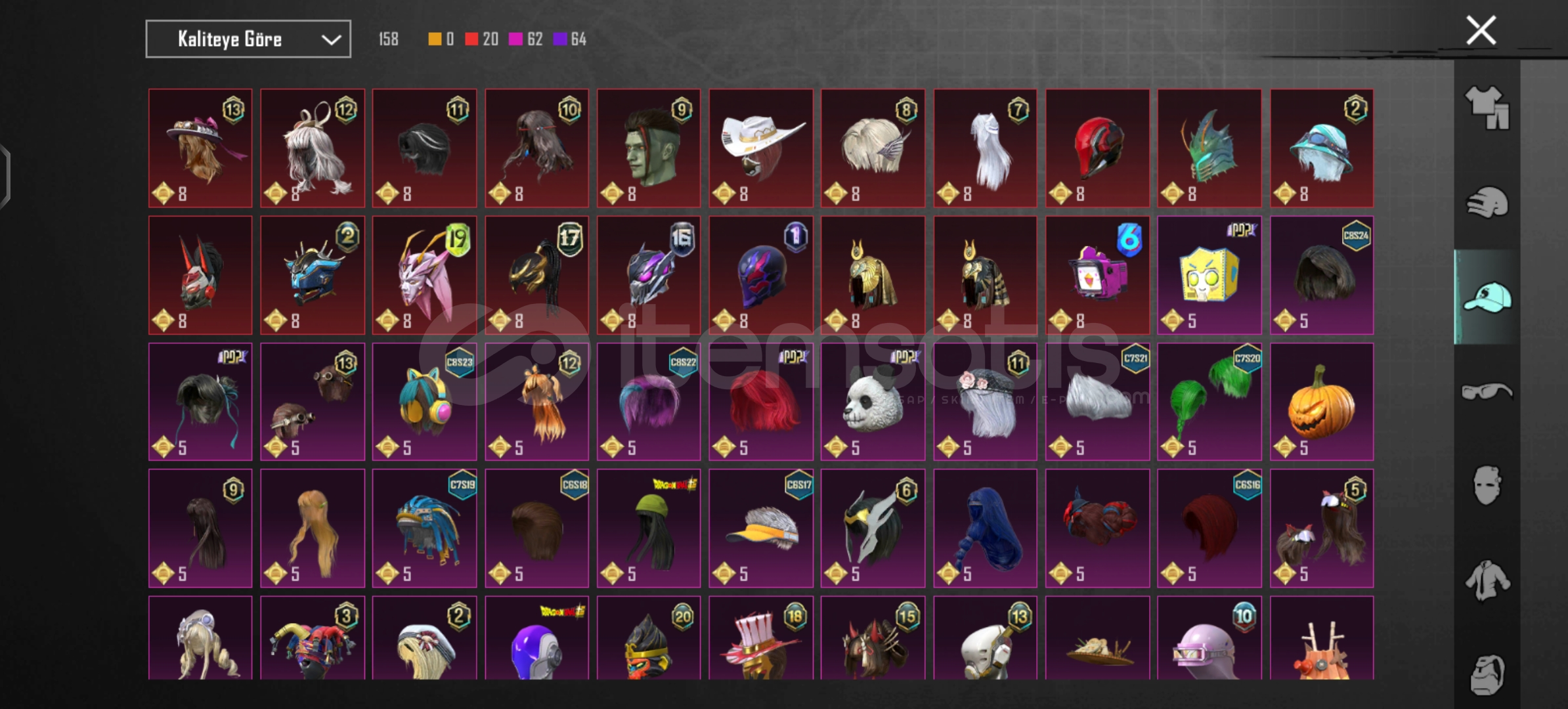Select the helmet category icon
1568x709 pixels.
(x=1487, y=202)
